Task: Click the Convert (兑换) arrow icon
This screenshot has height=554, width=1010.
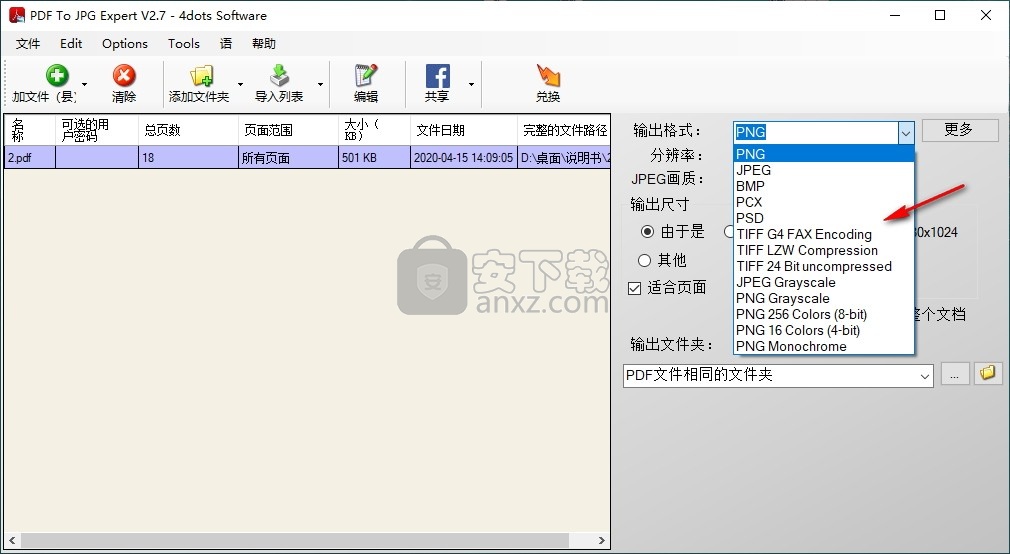Action: click(548, 75)
